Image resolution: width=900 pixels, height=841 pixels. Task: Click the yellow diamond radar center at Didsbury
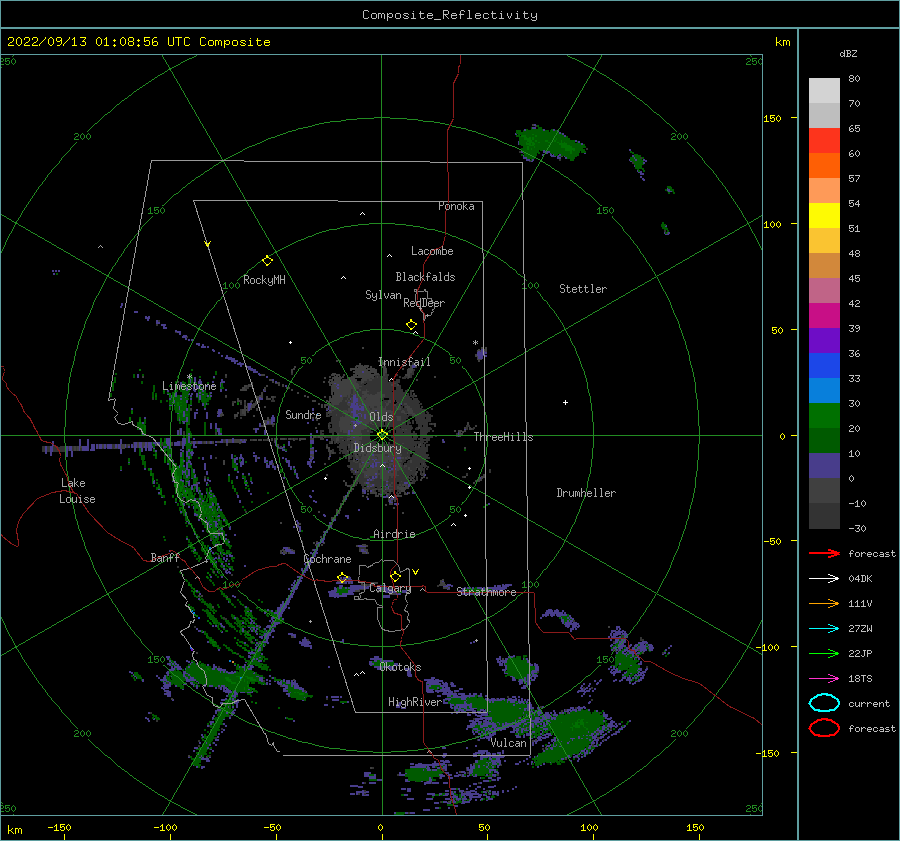pos(382,435)
